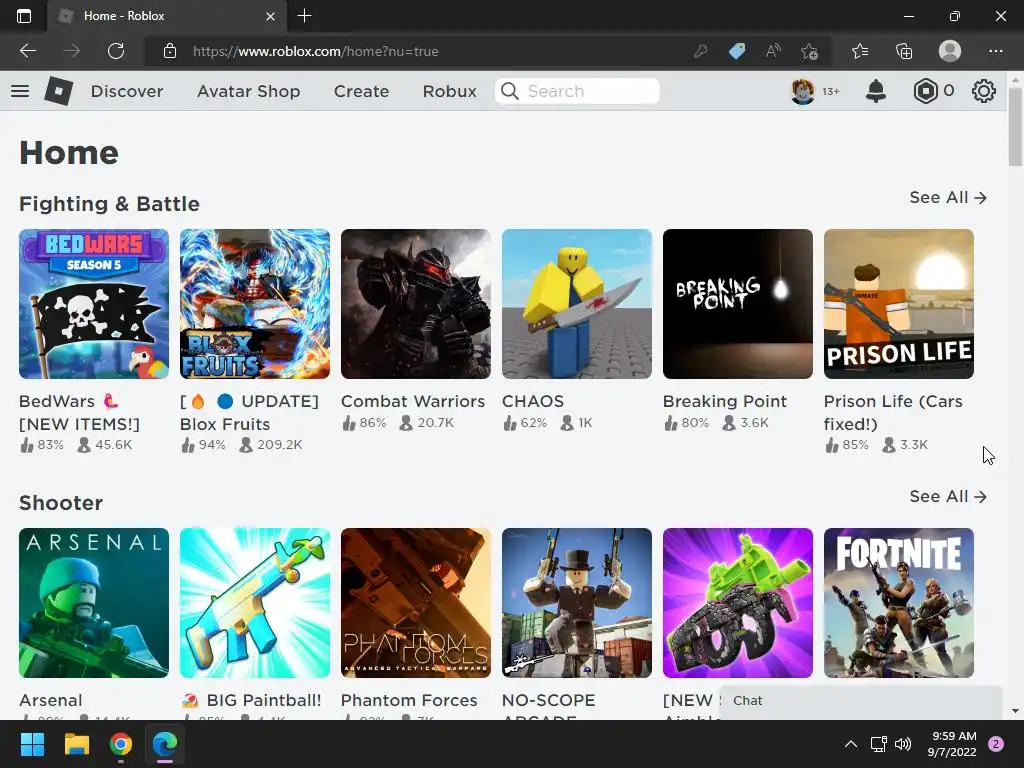
Task: Open the Blox Fruits game thumbnail
Action: coord(255,304)
